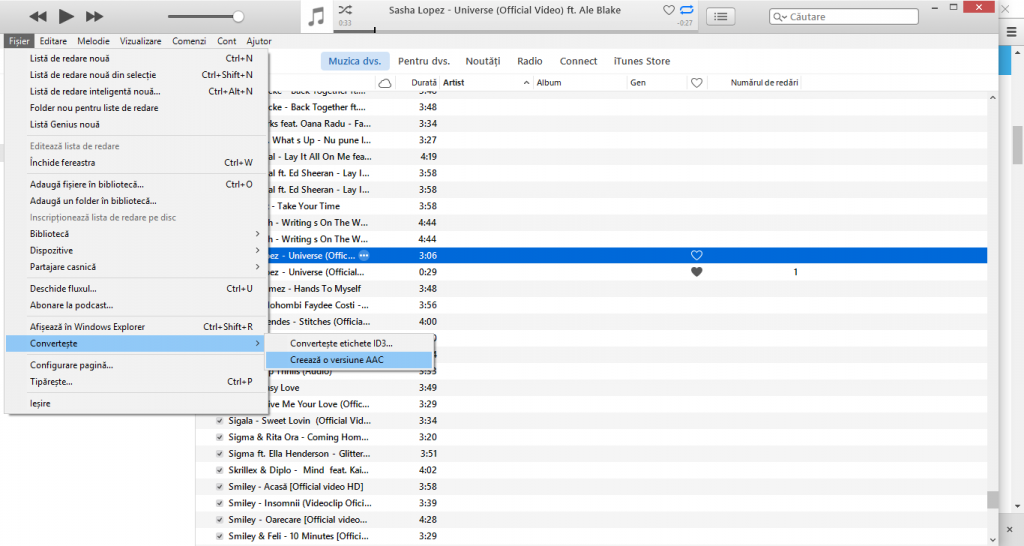1024x546 pixels.
Task: Toggle shuffle icon in now playing bar
Action: tap(345, 10)
